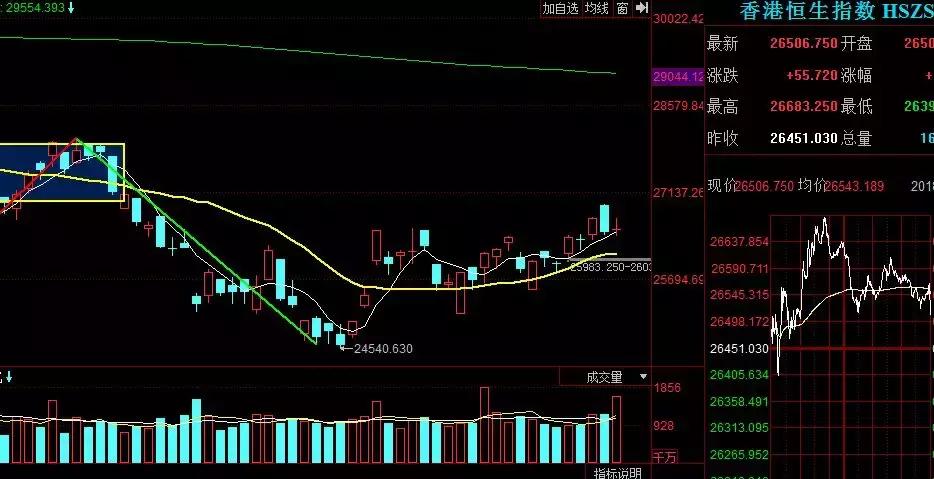This screenshot has height=479, width=934.
Task: Click the down arrow next to 29554.393
Action: [71, 8]
